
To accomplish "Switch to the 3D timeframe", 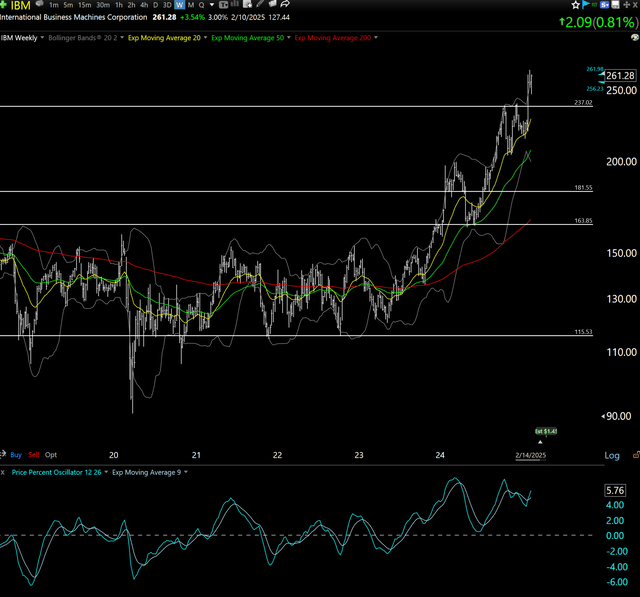I will pos(167,5).
